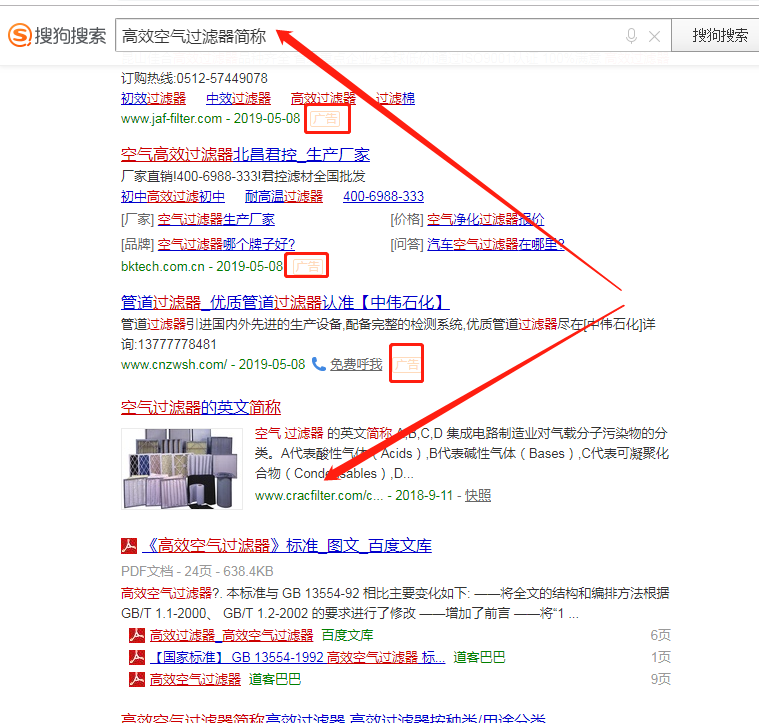This screenshot has height=723, width=759.
Task: Click PDF icon beside 《高效空气过滤器》标准 title
Action: tap(129, 546)
